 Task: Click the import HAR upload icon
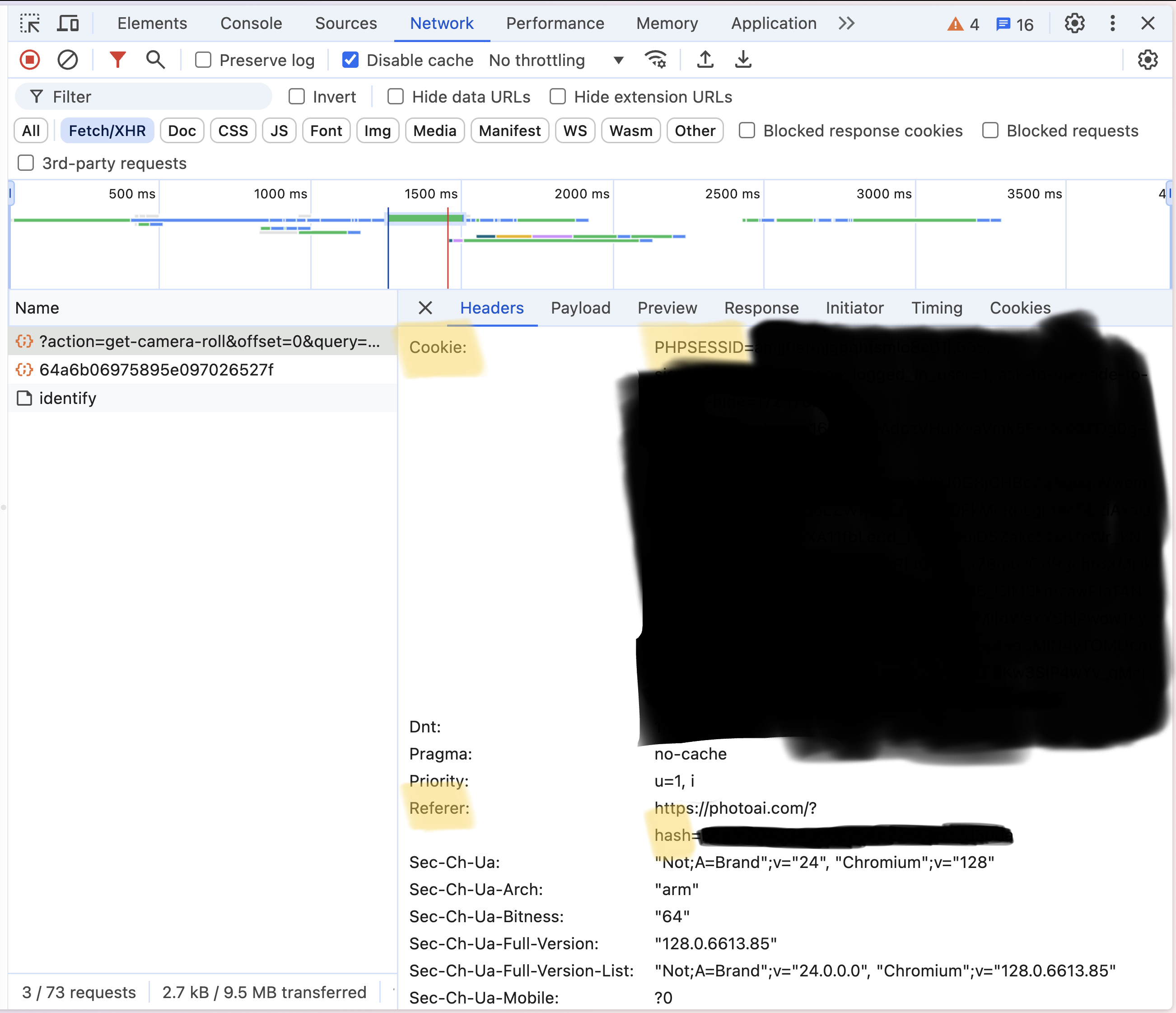tap(705, 60)
